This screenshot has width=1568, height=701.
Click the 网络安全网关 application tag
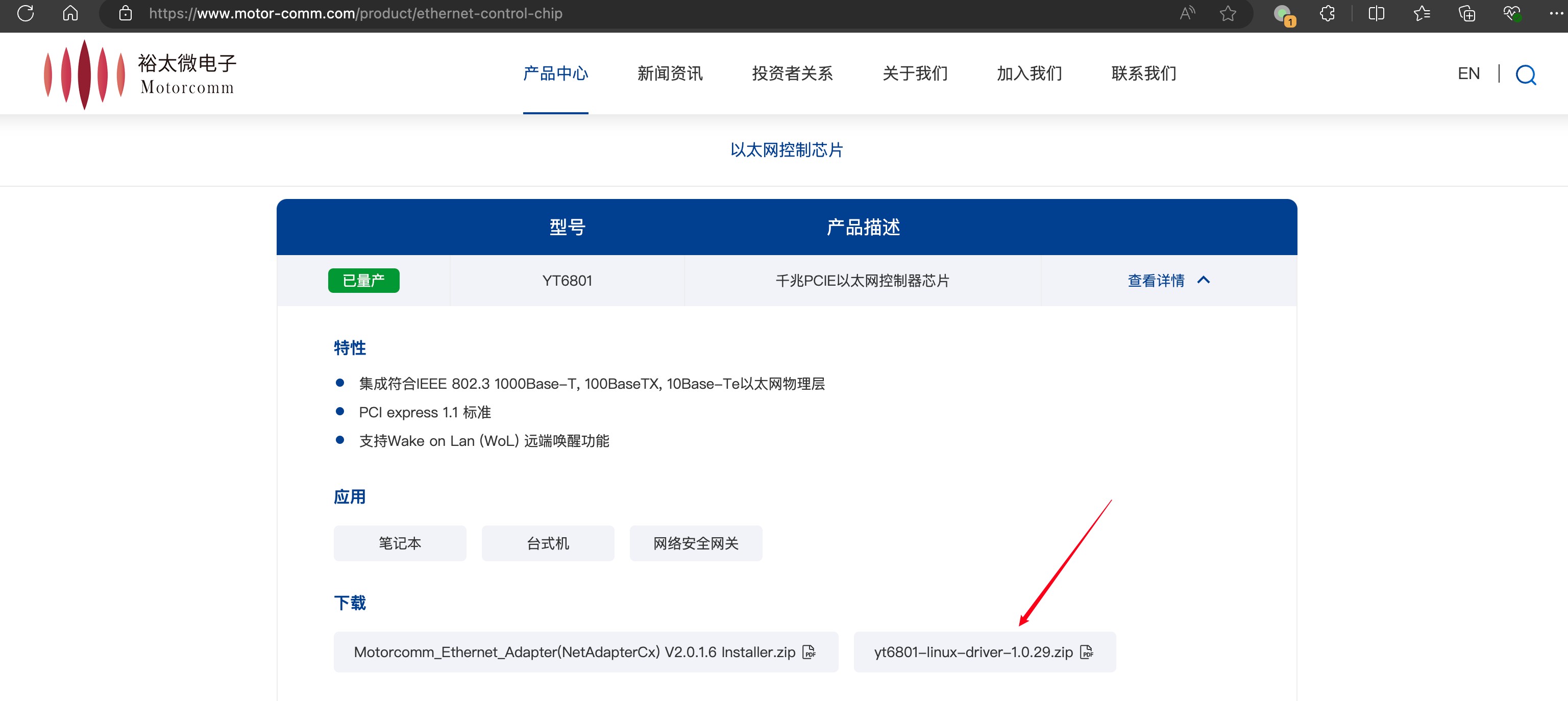(x=696, y=543)
